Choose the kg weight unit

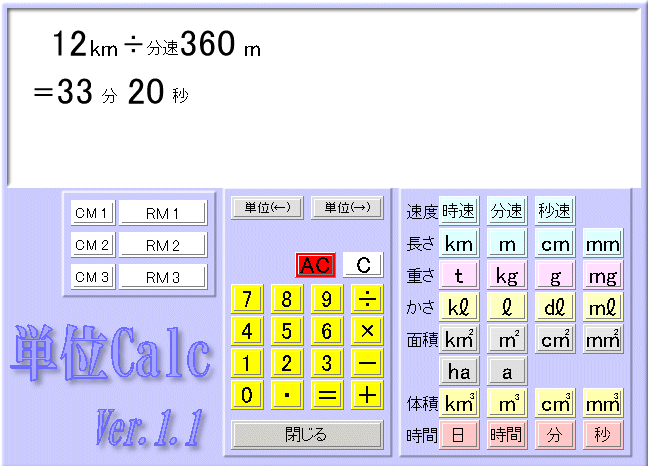point(507,276)
